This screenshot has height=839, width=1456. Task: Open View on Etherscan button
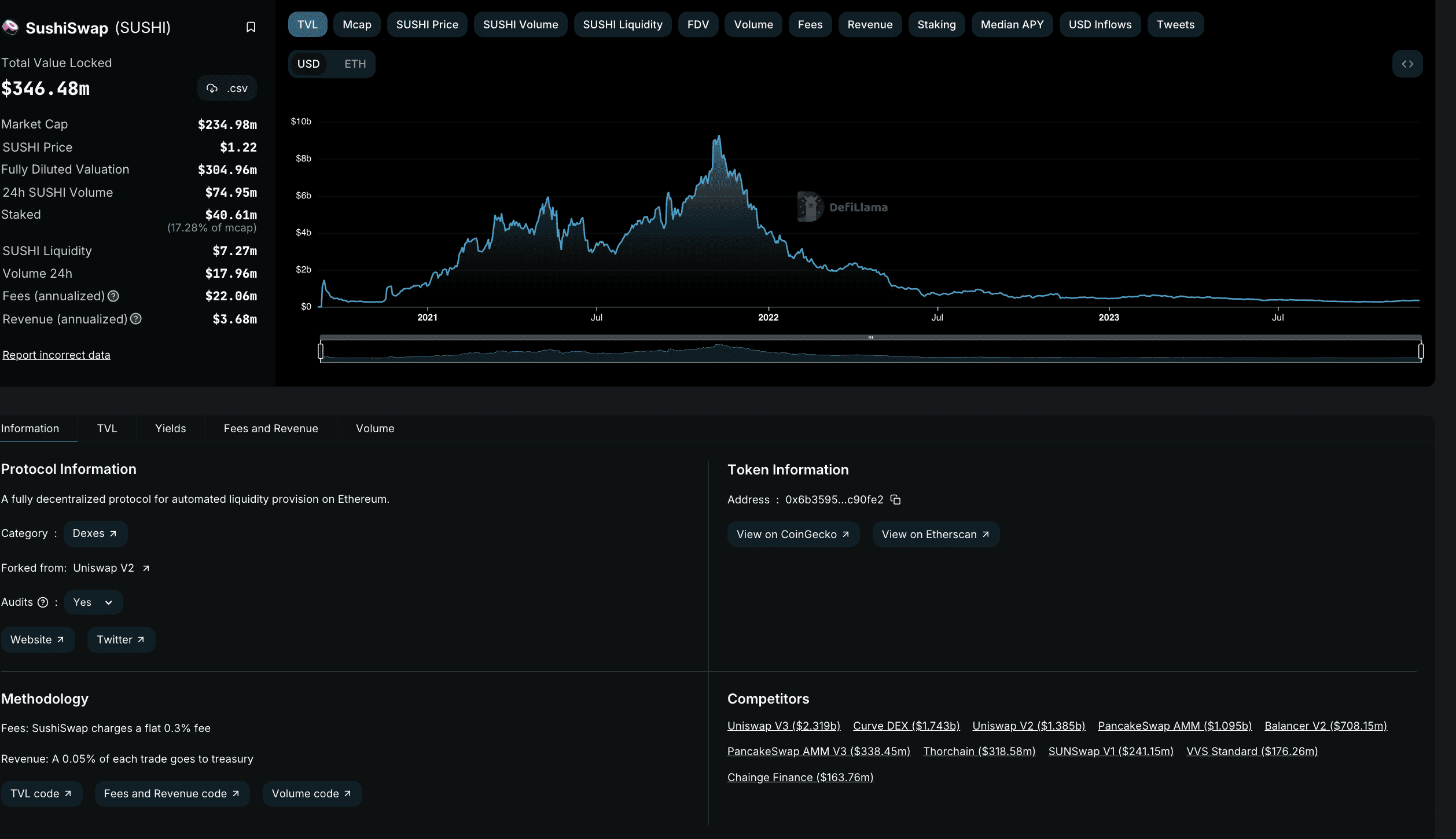pos(935,534)
